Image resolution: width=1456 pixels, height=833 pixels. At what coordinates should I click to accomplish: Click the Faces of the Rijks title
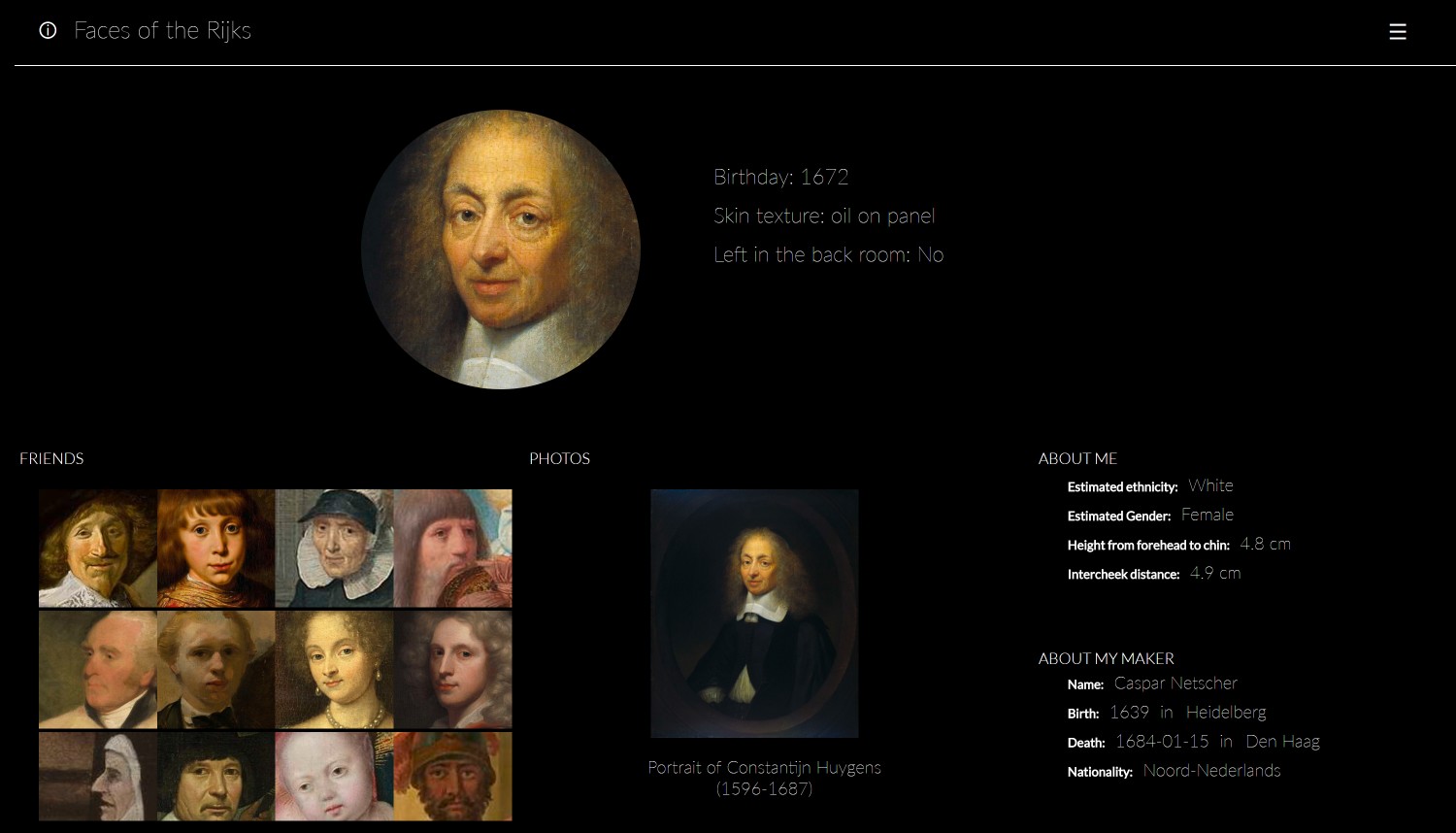point(162,30)
